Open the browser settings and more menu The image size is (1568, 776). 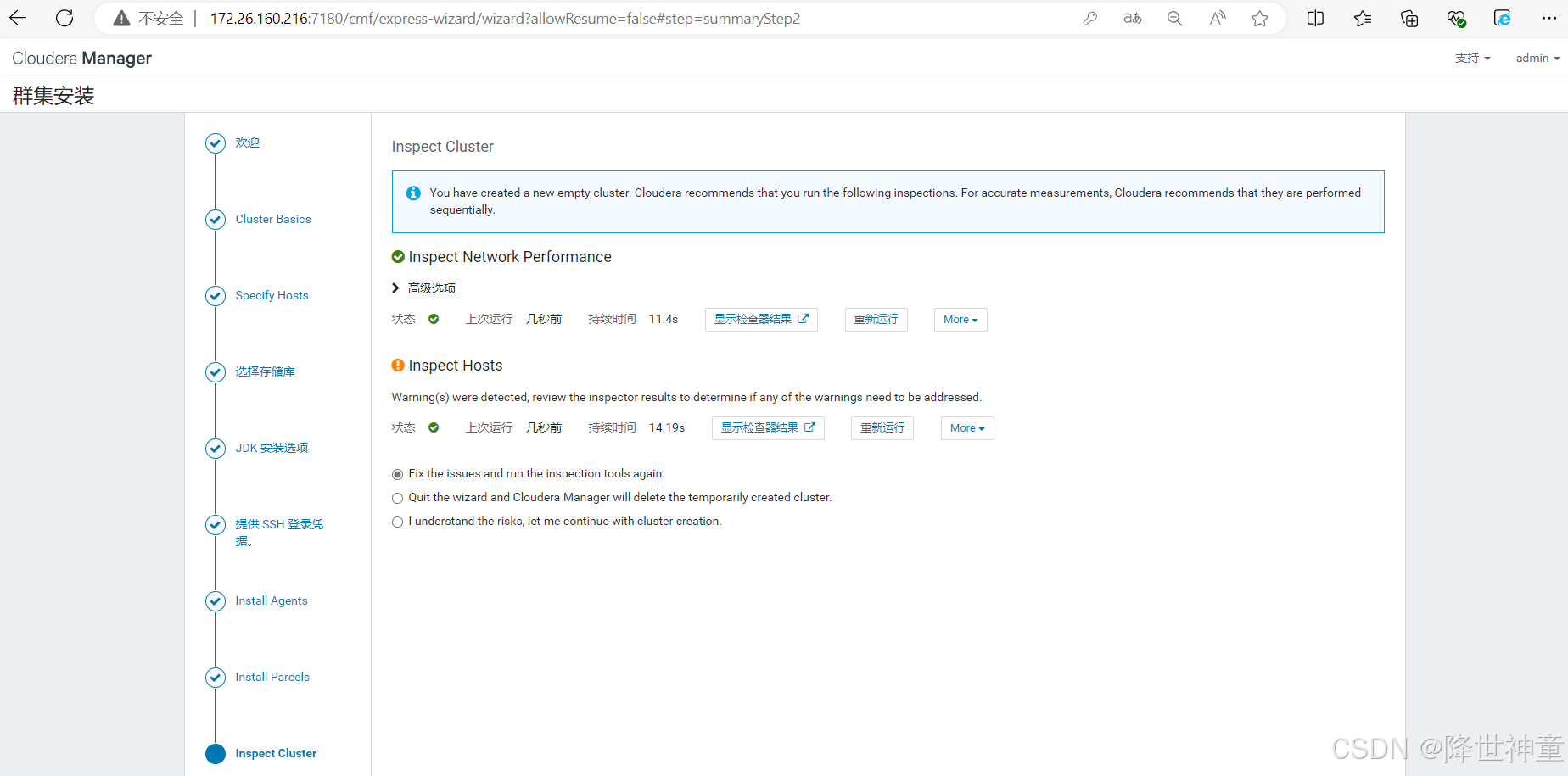pos(1548,18)
